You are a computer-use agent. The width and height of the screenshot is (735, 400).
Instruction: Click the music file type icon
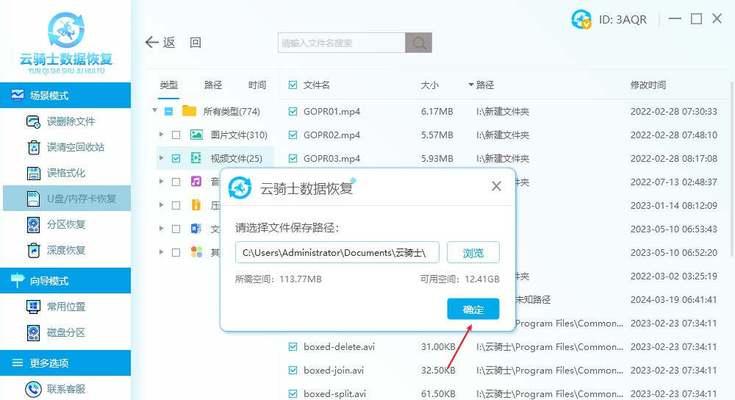(x=196, y=181)
